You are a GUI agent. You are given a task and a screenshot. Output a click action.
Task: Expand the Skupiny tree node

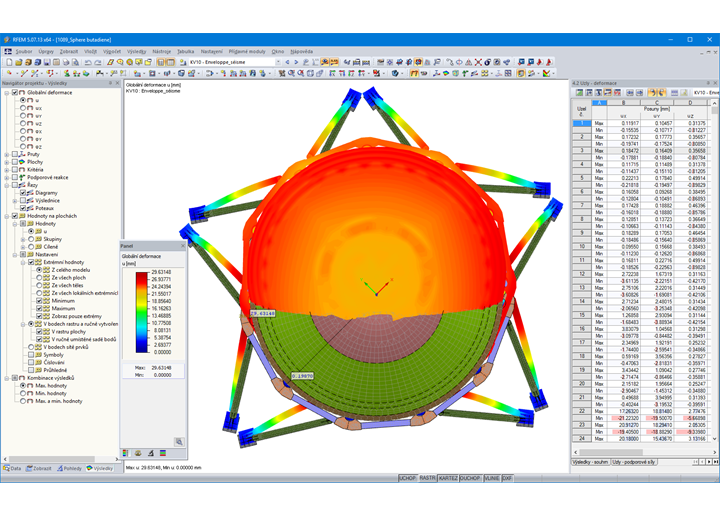23,239
